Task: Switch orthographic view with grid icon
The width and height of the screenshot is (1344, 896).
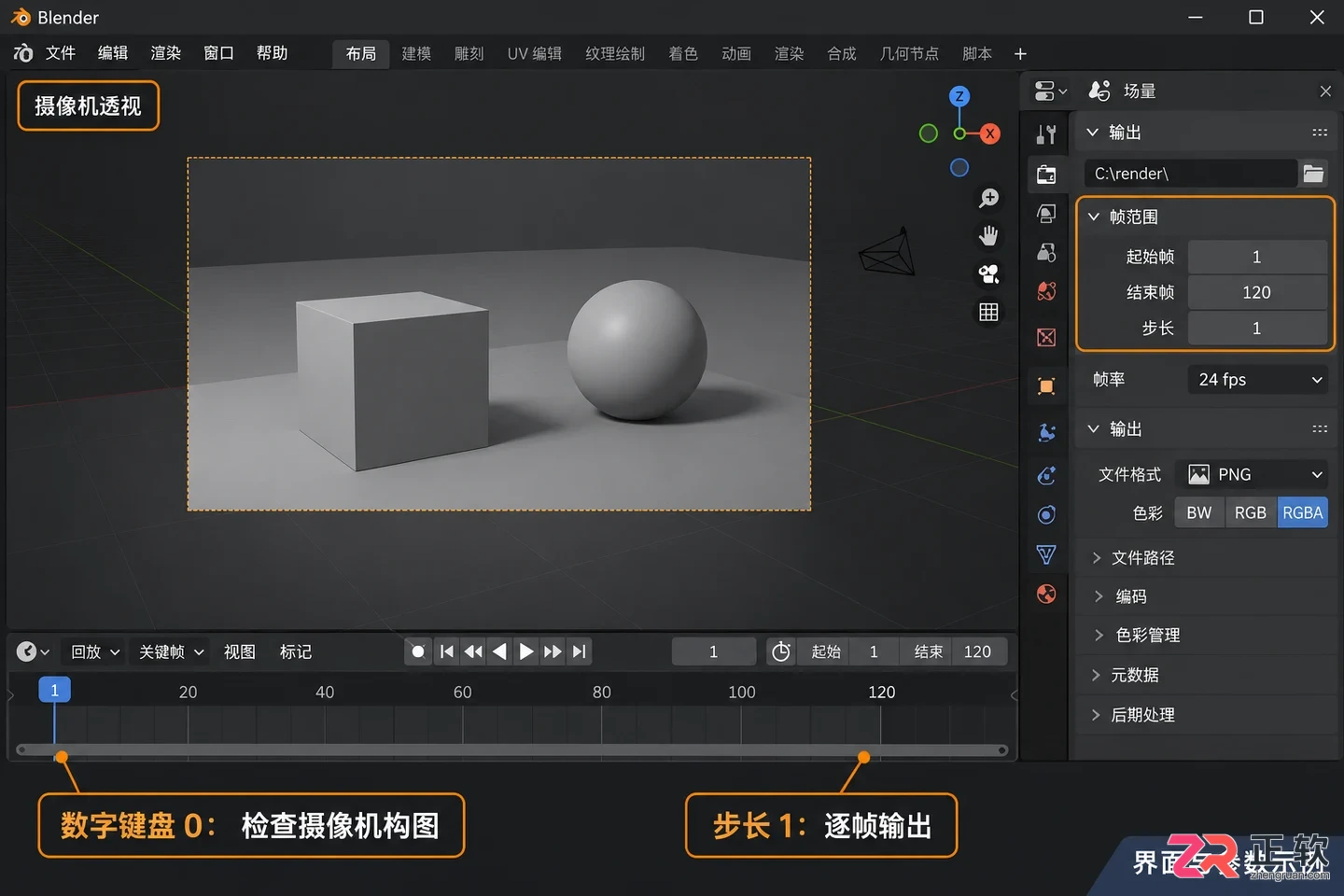Action: pyautogui.click(x=988, y=312)
